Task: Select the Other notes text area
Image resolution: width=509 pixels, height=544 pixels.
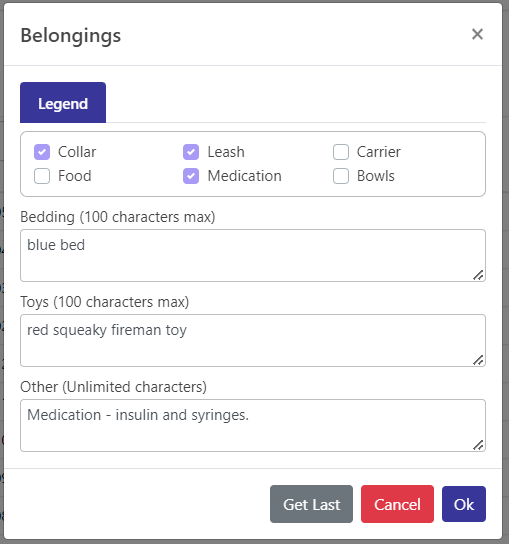Action: point(253,425)
